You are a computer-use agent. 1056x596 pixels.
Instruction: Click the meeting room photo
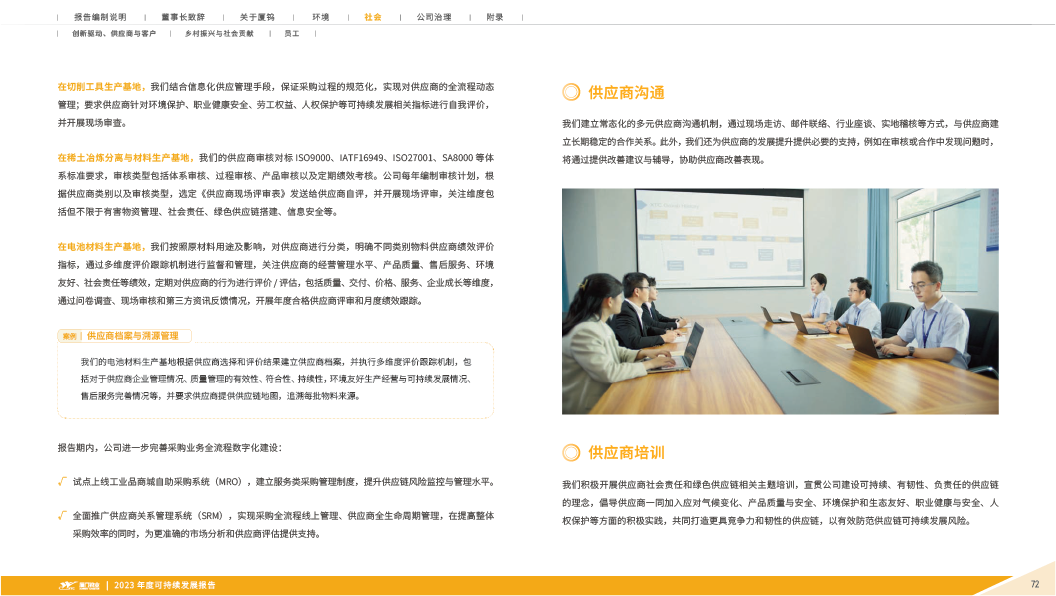[x=780, y=301]
